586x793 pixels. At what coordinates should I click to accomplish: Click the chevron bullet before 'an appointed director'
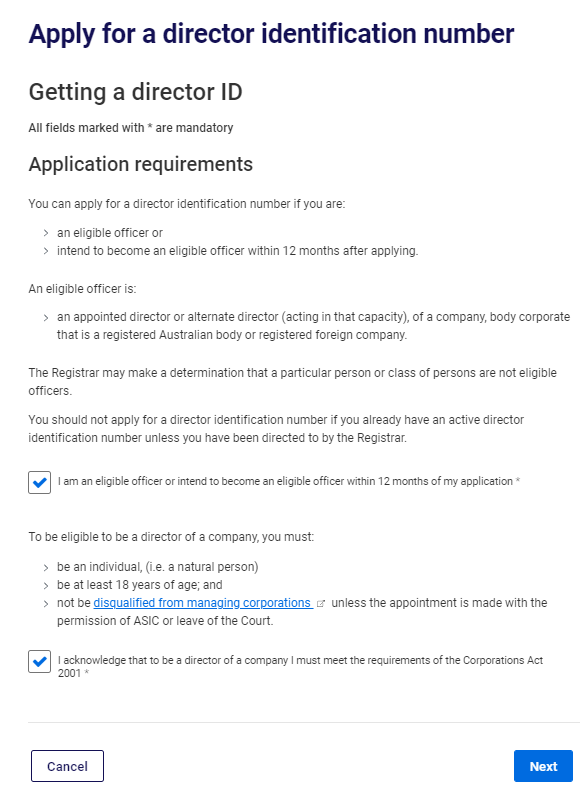click(46, 318)
